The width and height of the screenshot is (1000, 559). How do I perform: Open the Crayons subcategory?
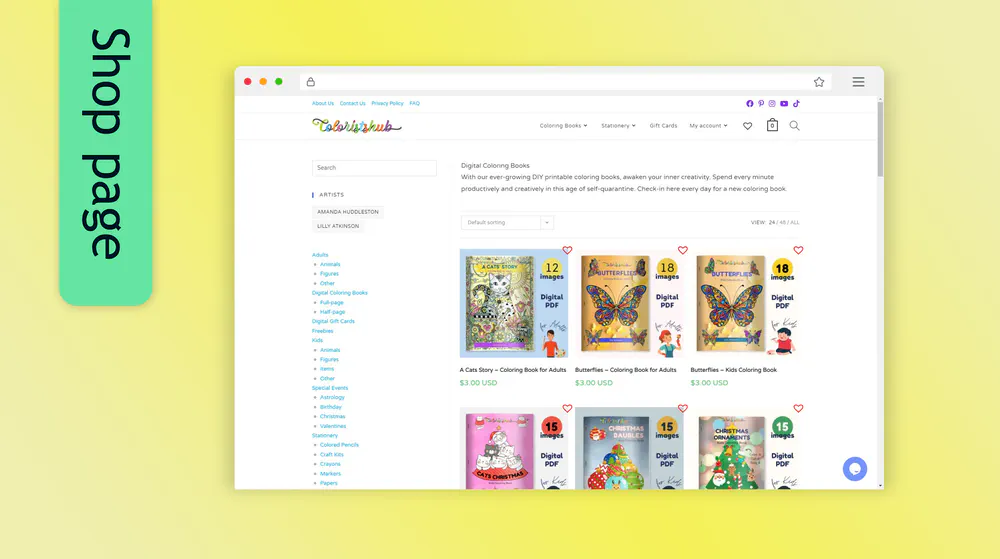point(330,464)
